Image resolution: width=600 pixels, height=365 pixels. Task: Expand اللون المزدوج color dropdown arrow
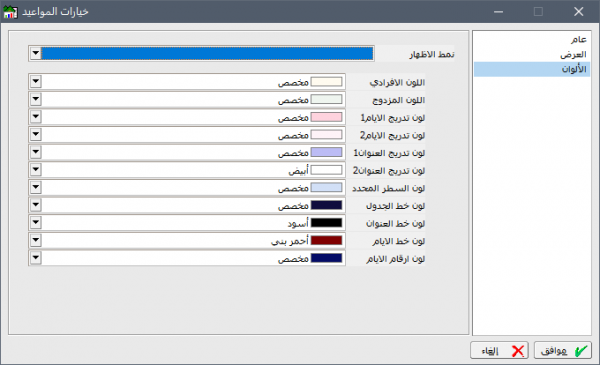coord(36,99)
